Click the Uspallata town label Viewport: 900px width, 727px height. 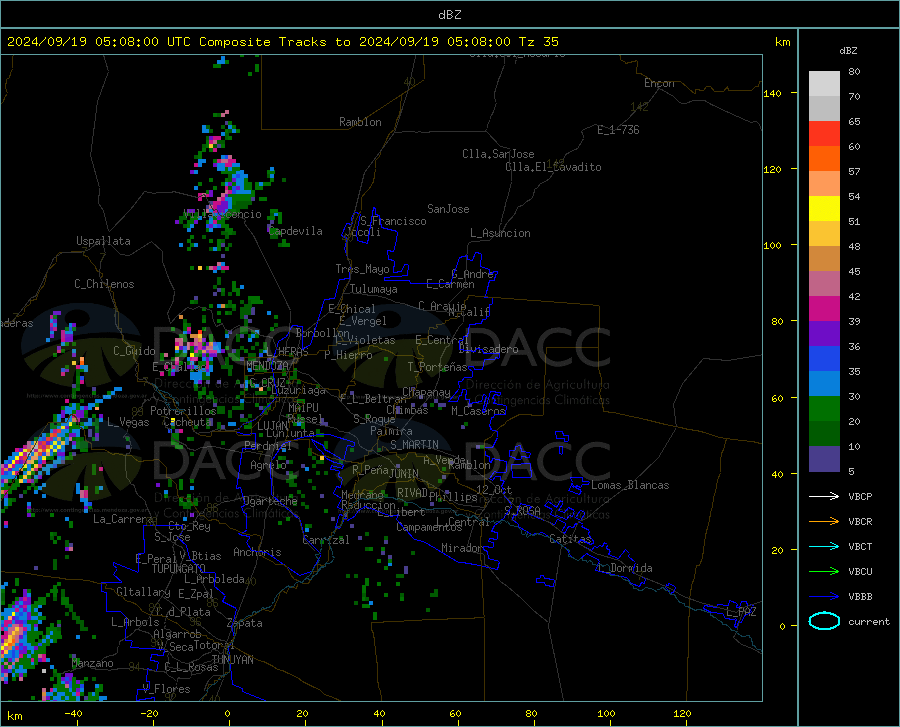103,241
